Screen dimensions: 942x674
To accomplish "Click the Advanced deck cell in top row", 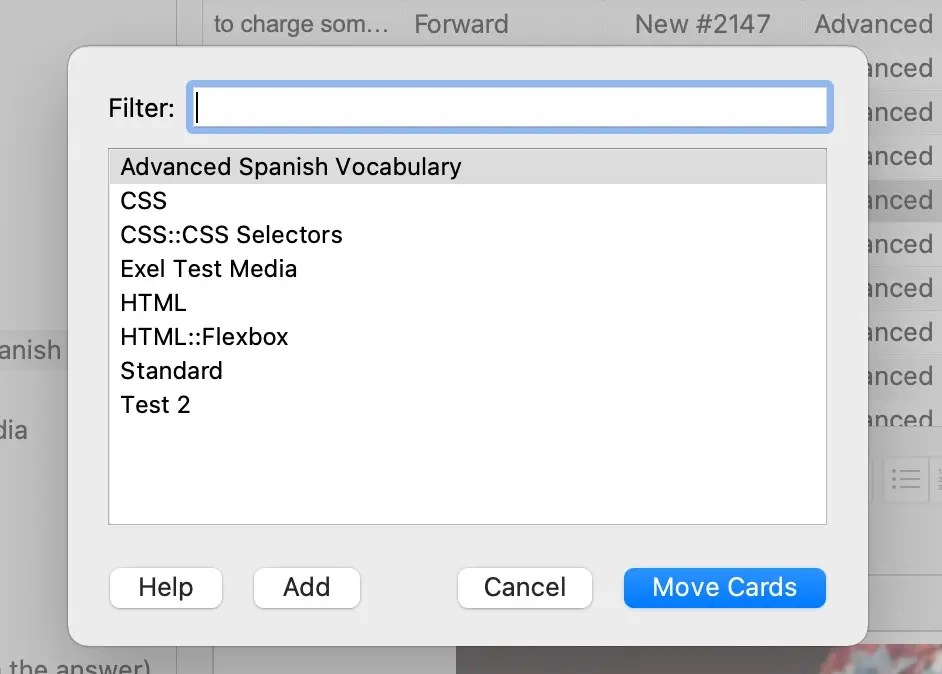I will pyautogui.click(x=873, y=24).
